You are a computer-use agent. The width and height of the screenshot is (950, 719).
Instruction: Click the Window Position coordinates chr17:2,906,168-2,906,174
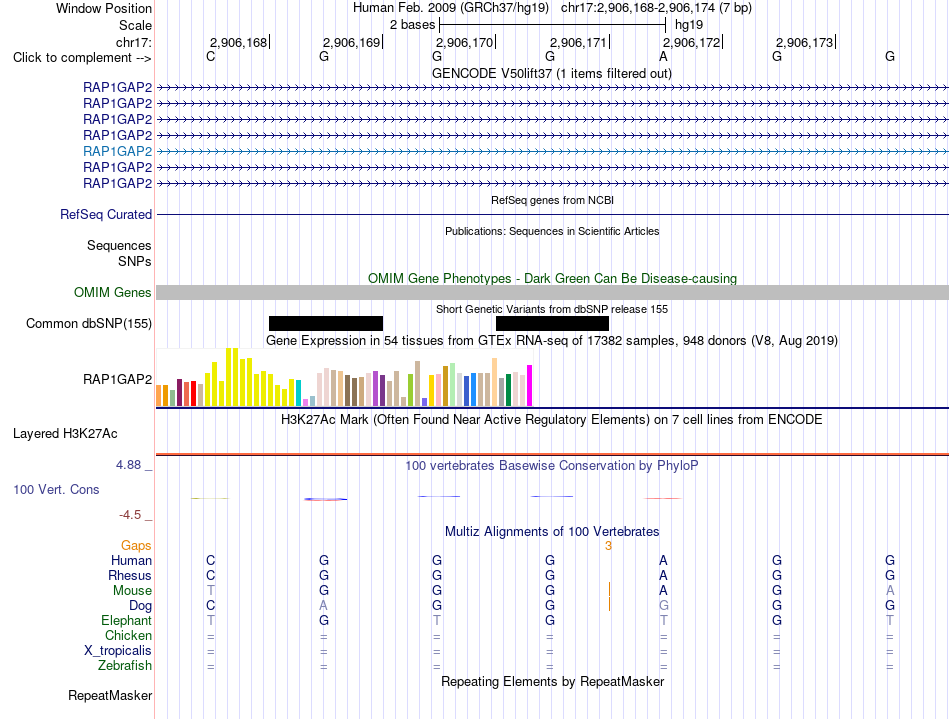656,8
